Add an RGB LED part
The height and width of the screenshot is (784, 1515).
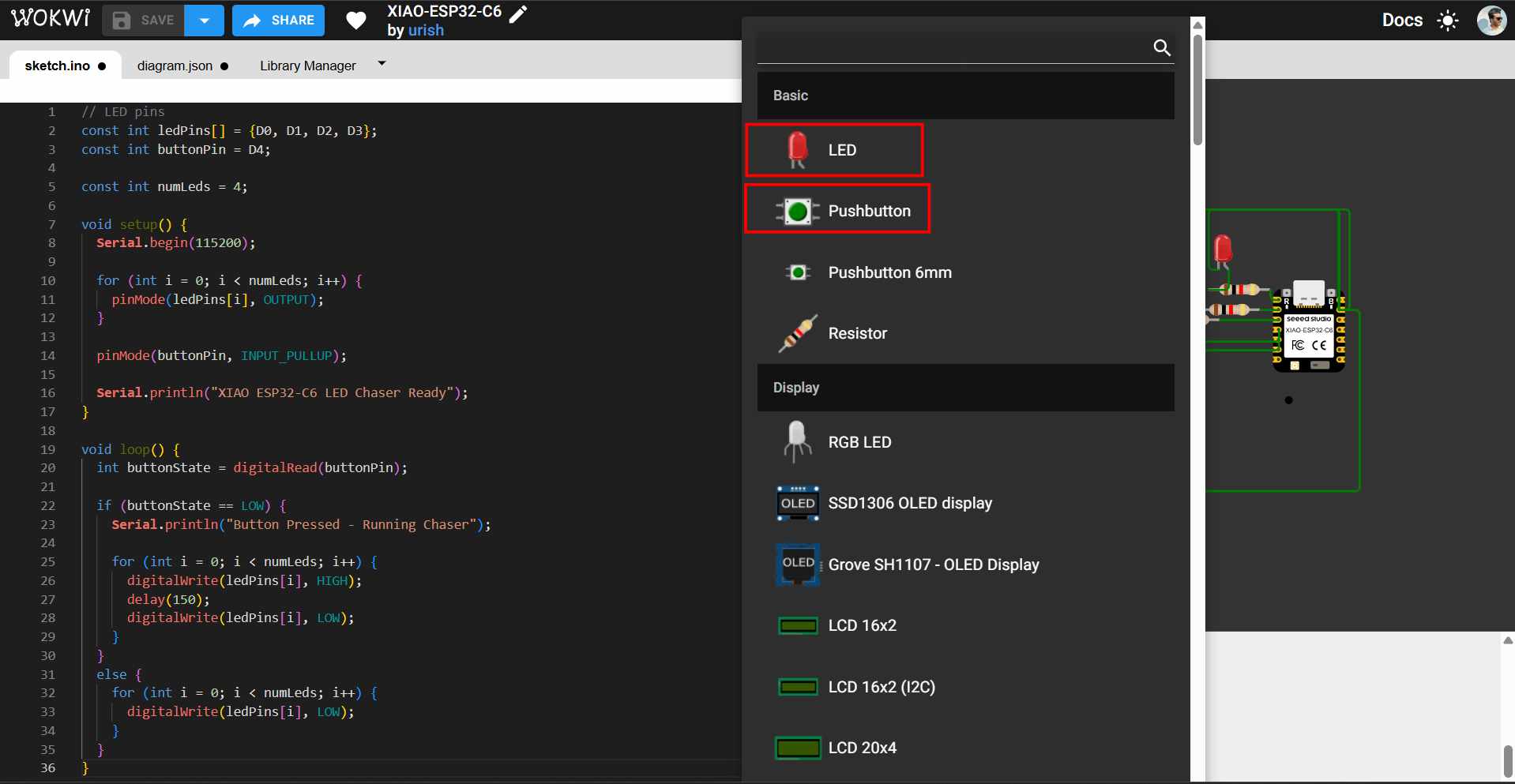tap(965, 442)
